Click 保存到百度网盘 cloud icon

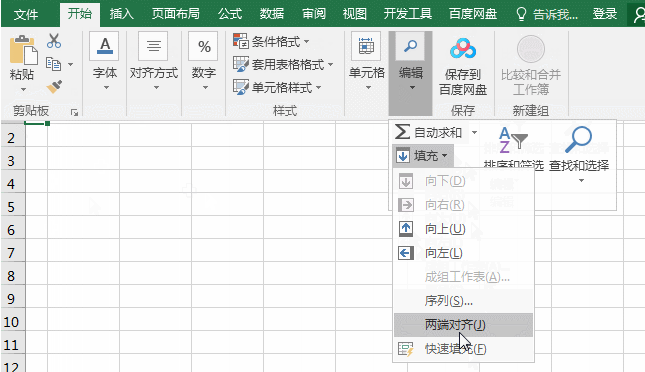[x=463, y=49]
